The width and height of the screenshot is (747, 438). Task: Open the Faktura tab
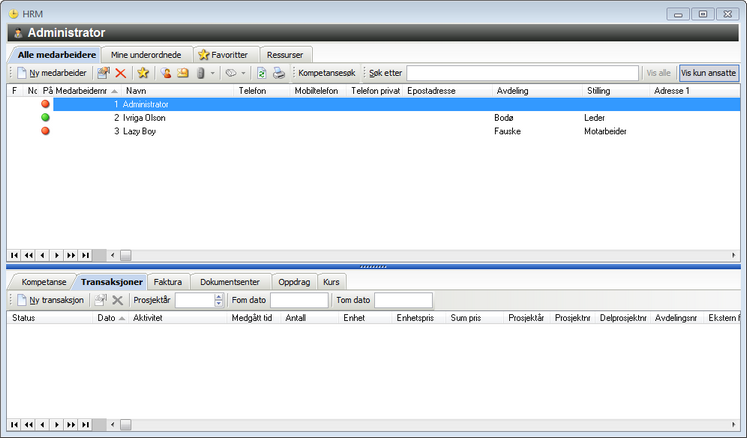(168, 282)
